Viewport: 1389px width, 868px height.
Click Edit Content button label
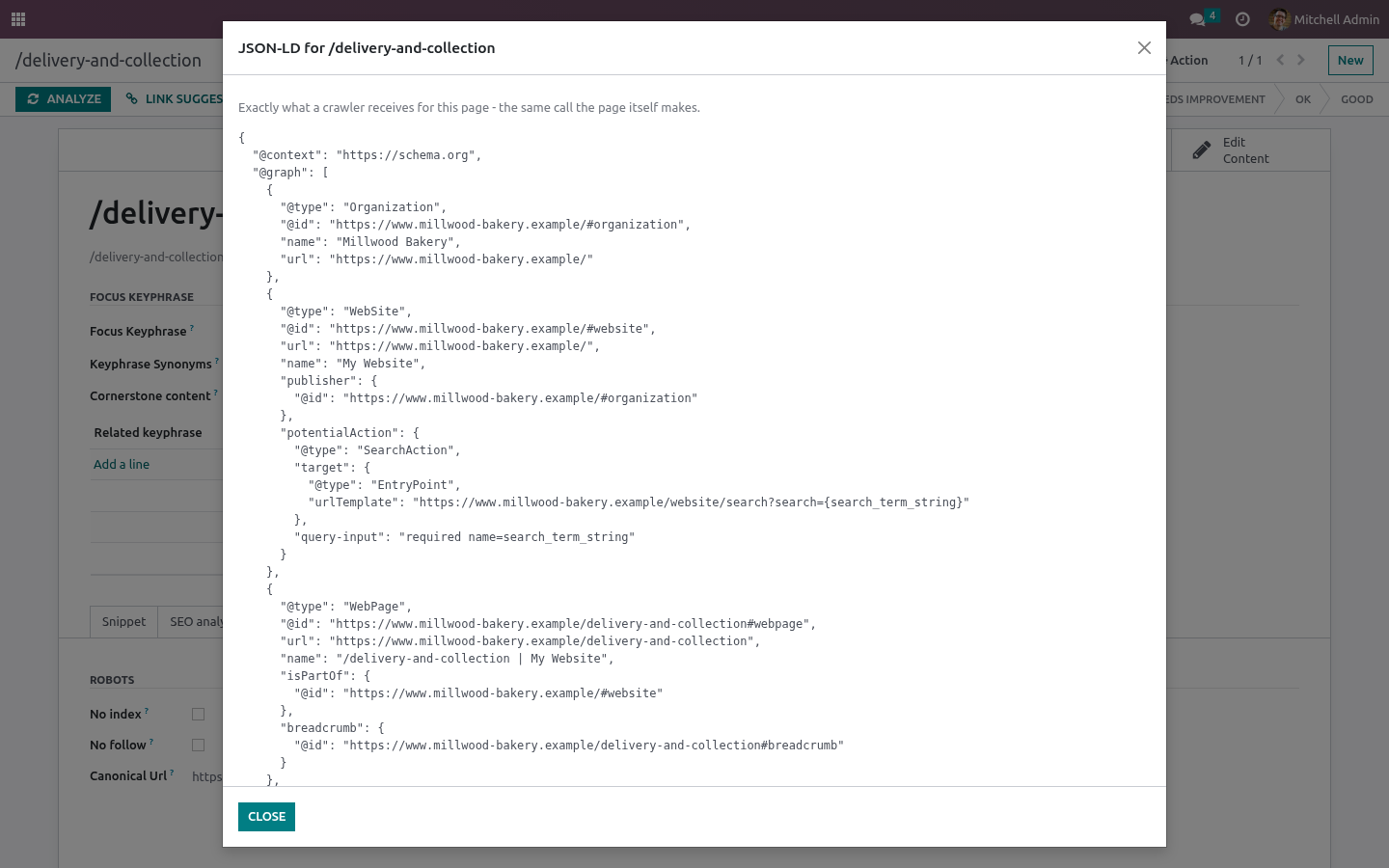(x=1245, y=150)
